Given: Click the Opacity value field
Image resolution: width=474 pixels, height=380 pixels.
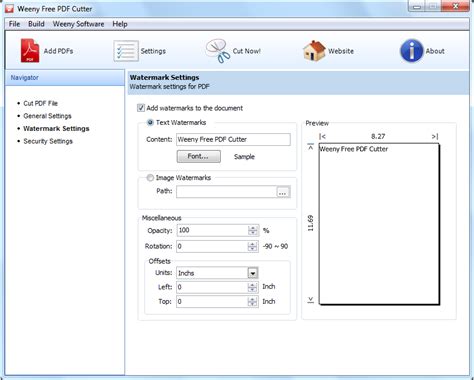Looking at the screenshot, I should pos(212,230).
